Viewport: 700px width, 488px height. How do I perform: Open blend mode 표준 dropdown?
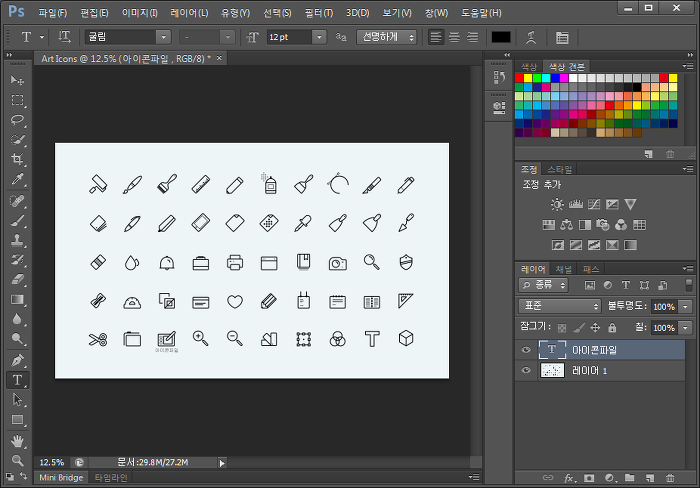[560, 306]
